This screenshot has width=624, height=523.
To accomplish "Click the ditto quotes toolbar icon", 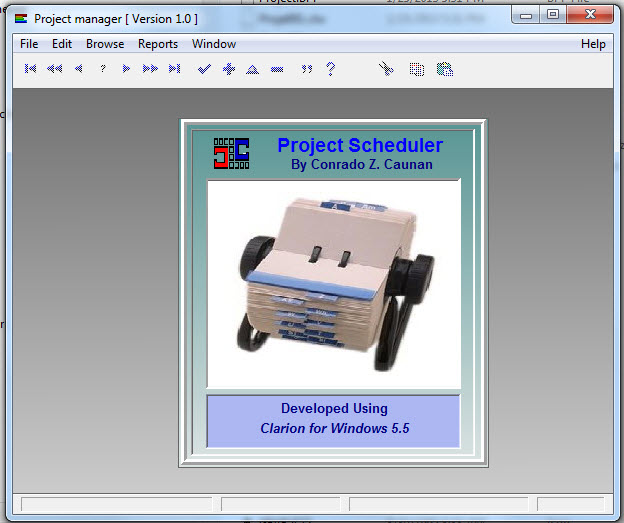I will pos(306,69).
